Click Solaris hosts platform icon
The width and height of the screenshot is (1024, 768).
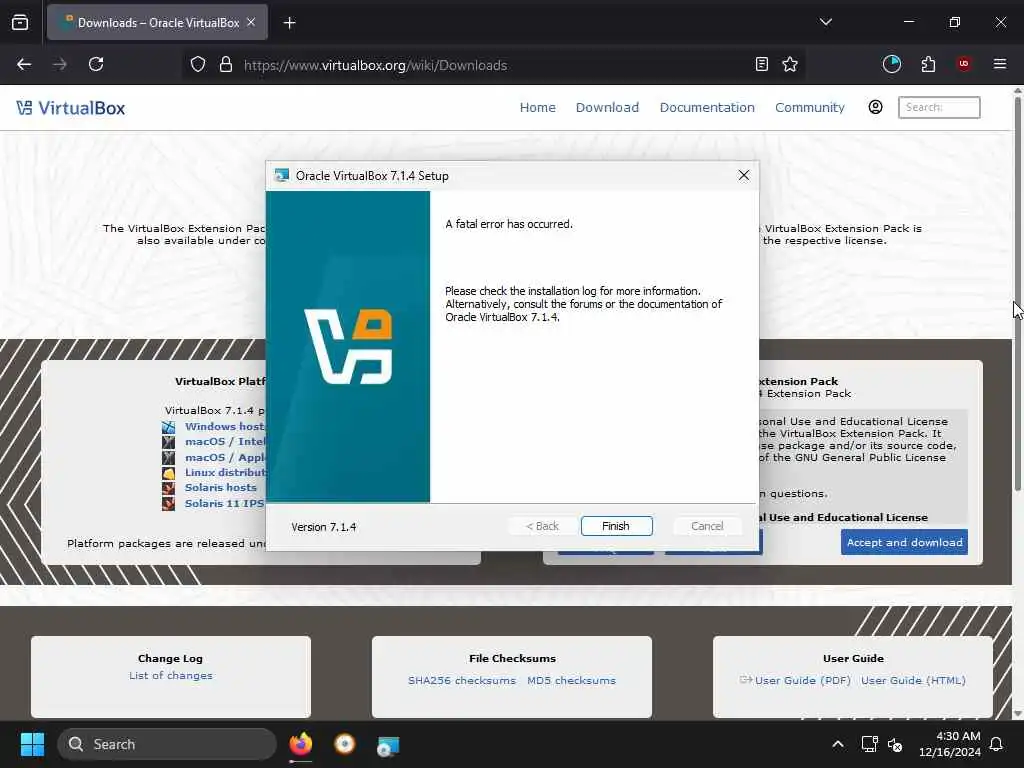click(x=168, y=488)
